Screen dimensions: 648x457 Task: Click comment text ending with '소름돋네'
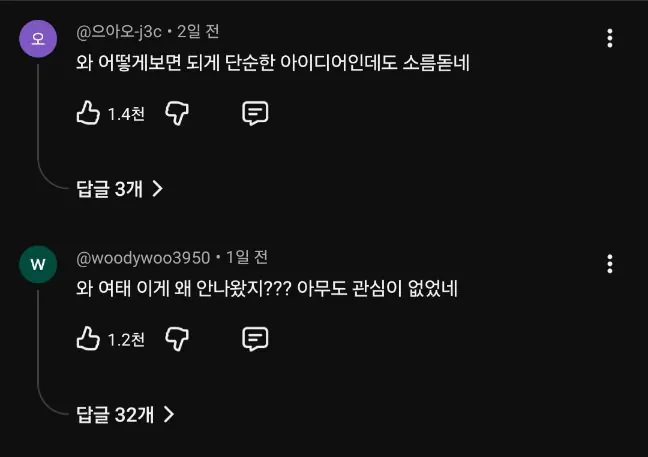pos(273,63)
